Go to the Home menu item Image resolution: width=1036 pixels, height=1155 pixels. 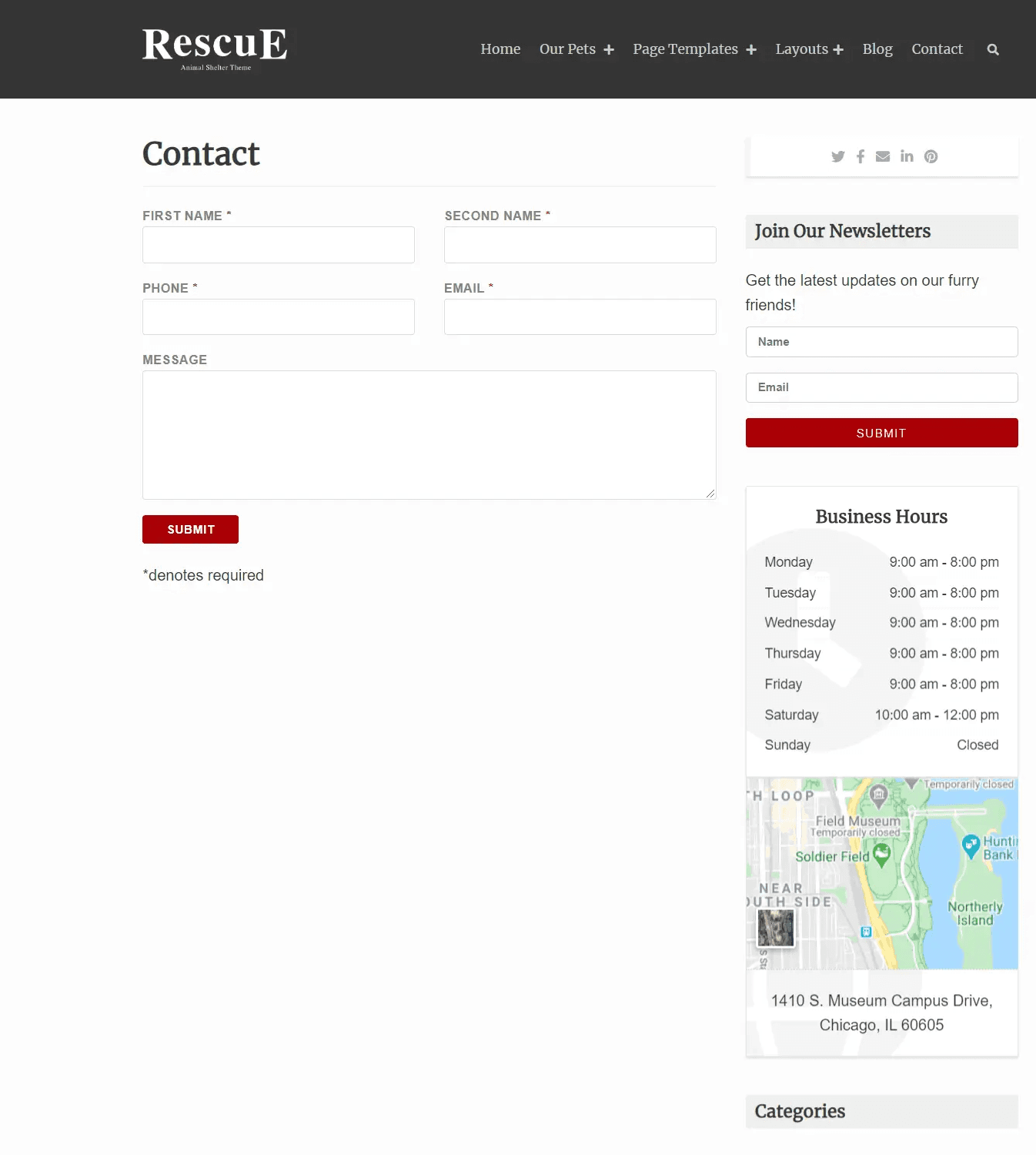(x=500, y=49)
